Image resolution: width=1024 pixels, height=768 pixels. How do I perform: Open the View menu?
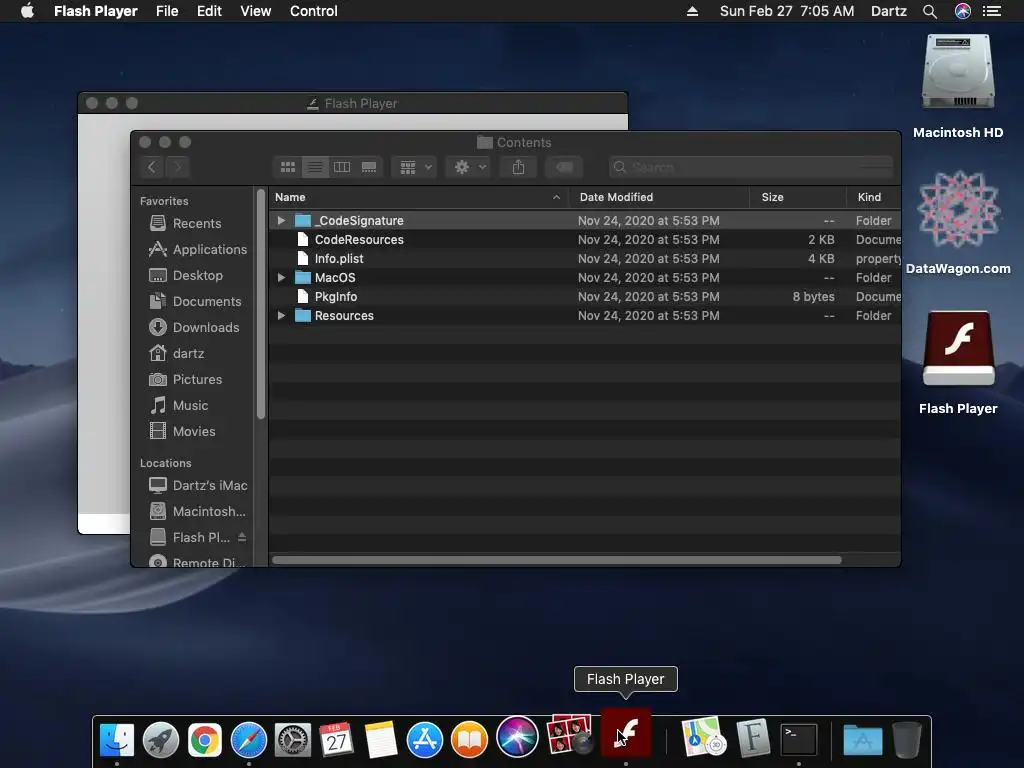click(255, 11)
